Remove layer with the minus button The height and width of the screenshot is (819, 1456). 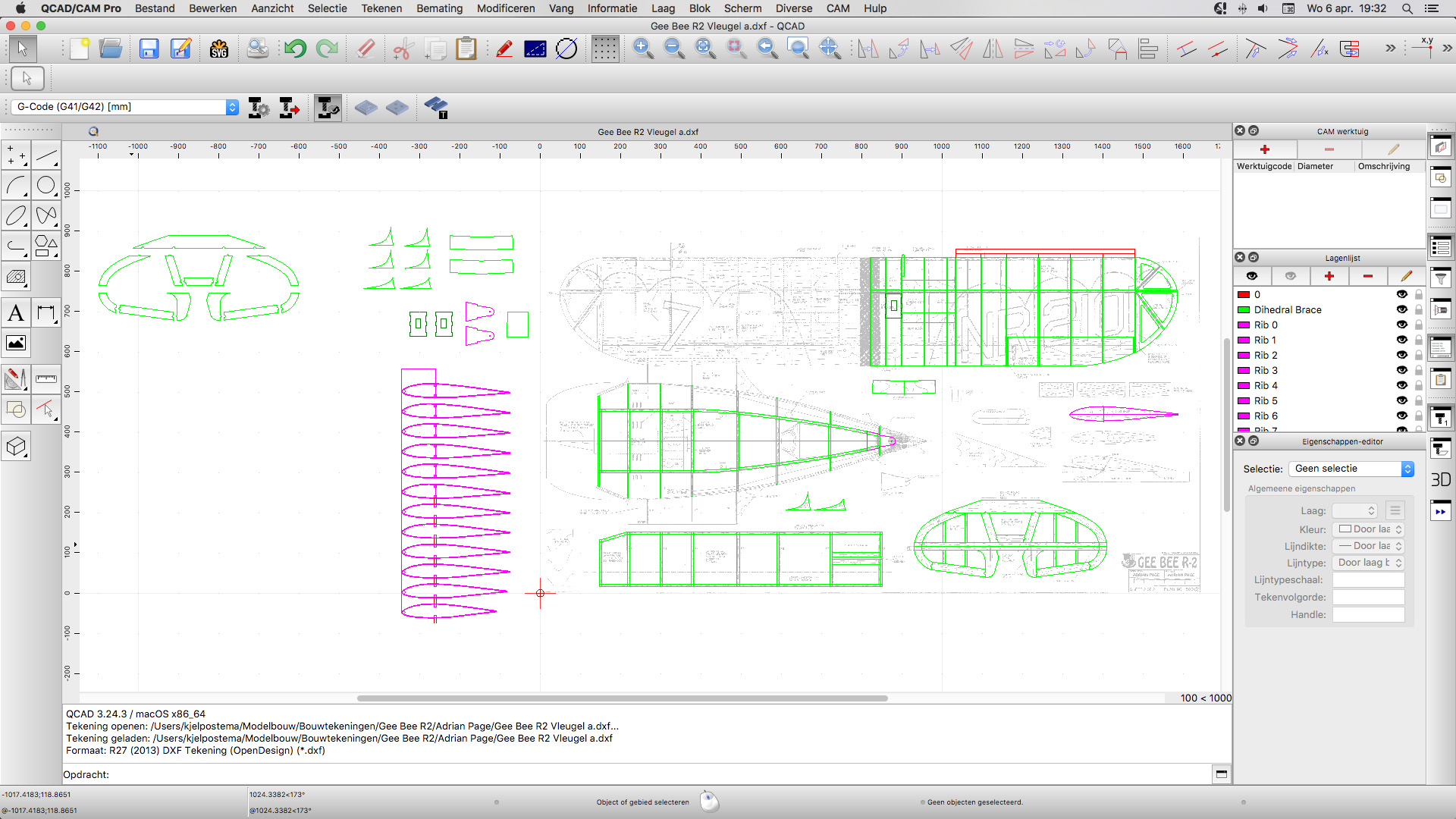pos(1368,276)
